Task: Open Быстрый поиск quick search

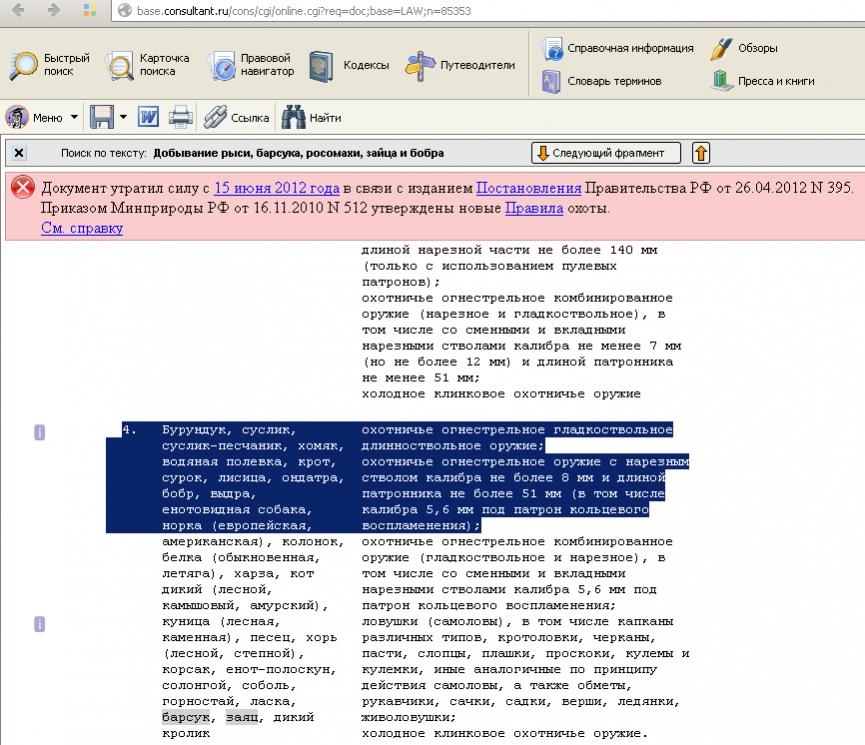Action: coord(50,65)
